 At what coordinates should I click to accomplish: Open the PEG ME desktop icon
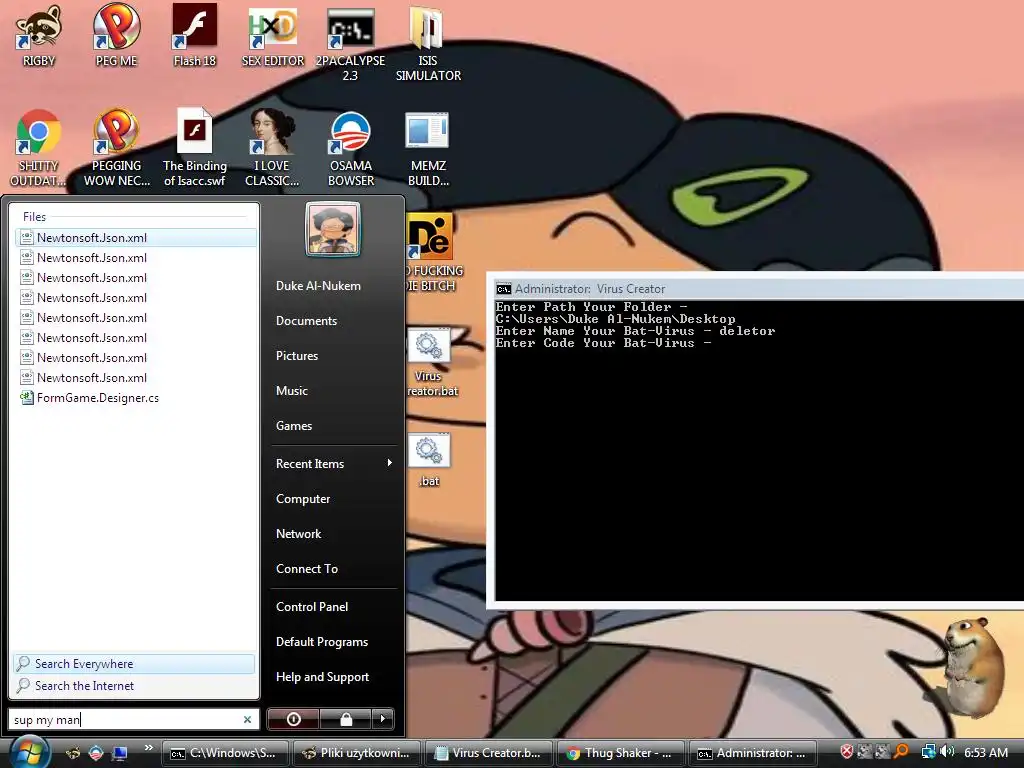pos(116,36)
